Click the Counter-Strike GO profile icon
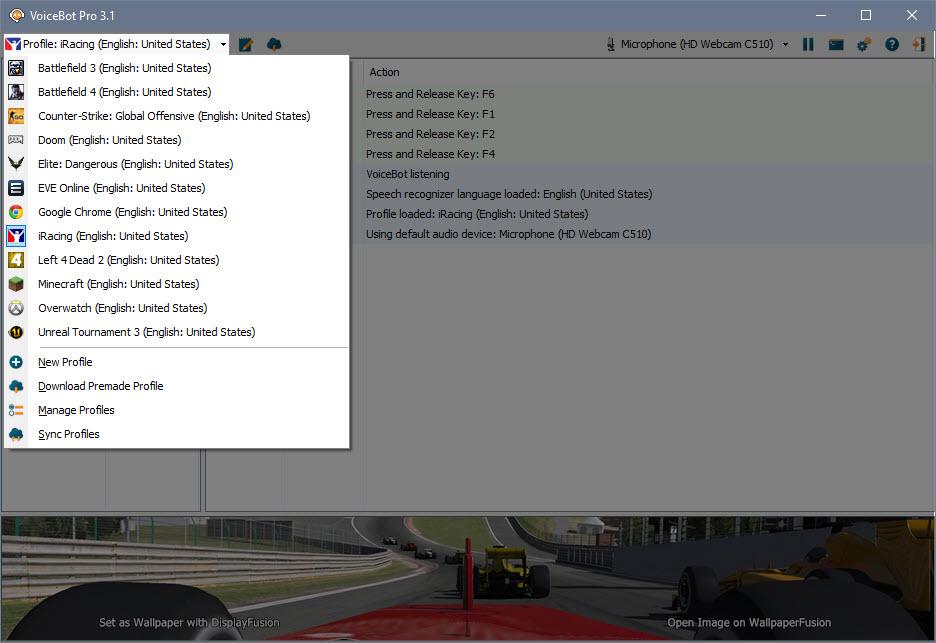Screen dimensions: 936x643 [16, 116]
